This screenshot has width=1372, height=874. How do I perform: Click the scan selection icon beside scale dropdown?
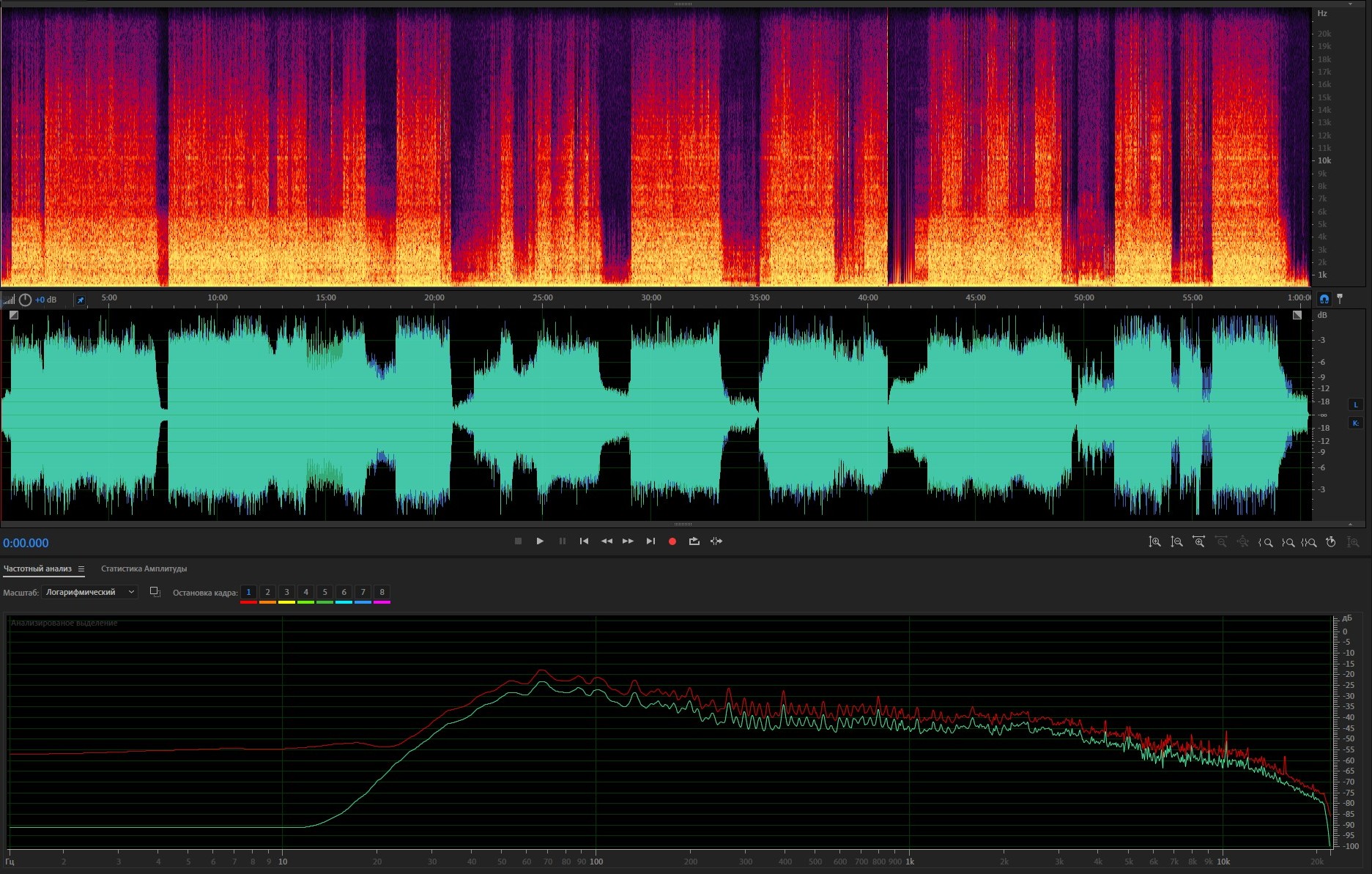coord(155,592)
